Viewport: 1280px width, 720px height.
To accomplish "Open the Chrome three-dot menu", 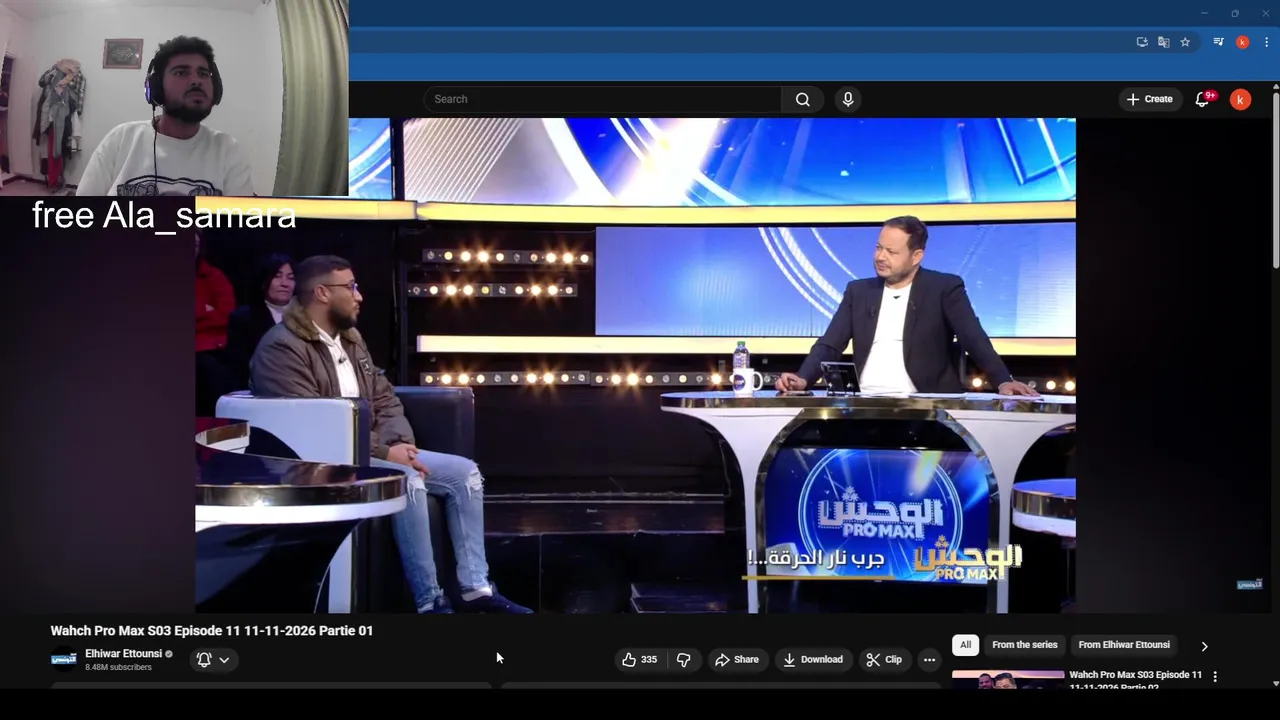I will [x=1266, y=42].
